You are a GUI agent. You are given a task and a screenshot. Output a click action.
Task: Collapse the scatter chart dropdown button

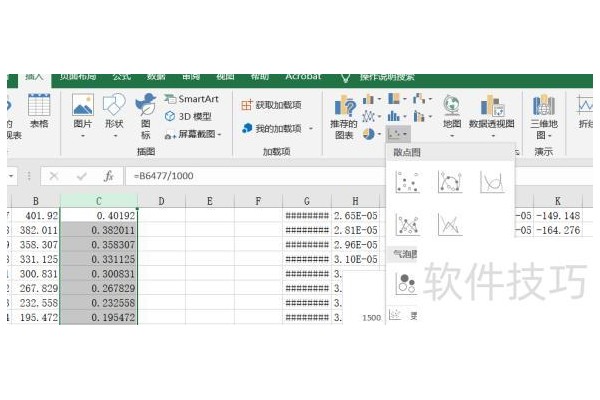pos(398,134)
